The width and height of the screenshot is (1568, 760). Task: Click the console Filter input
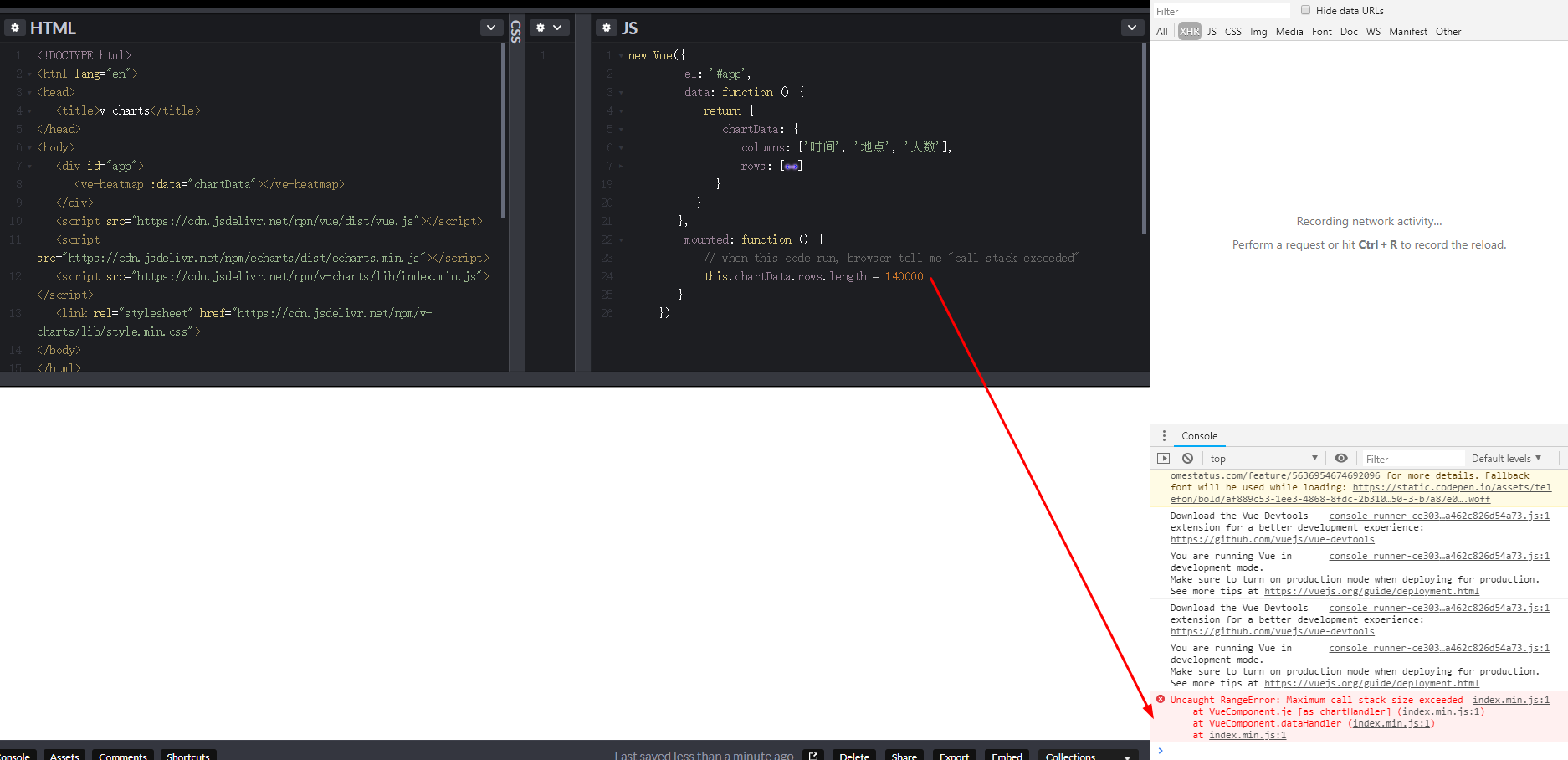(x=1414, y=459)
